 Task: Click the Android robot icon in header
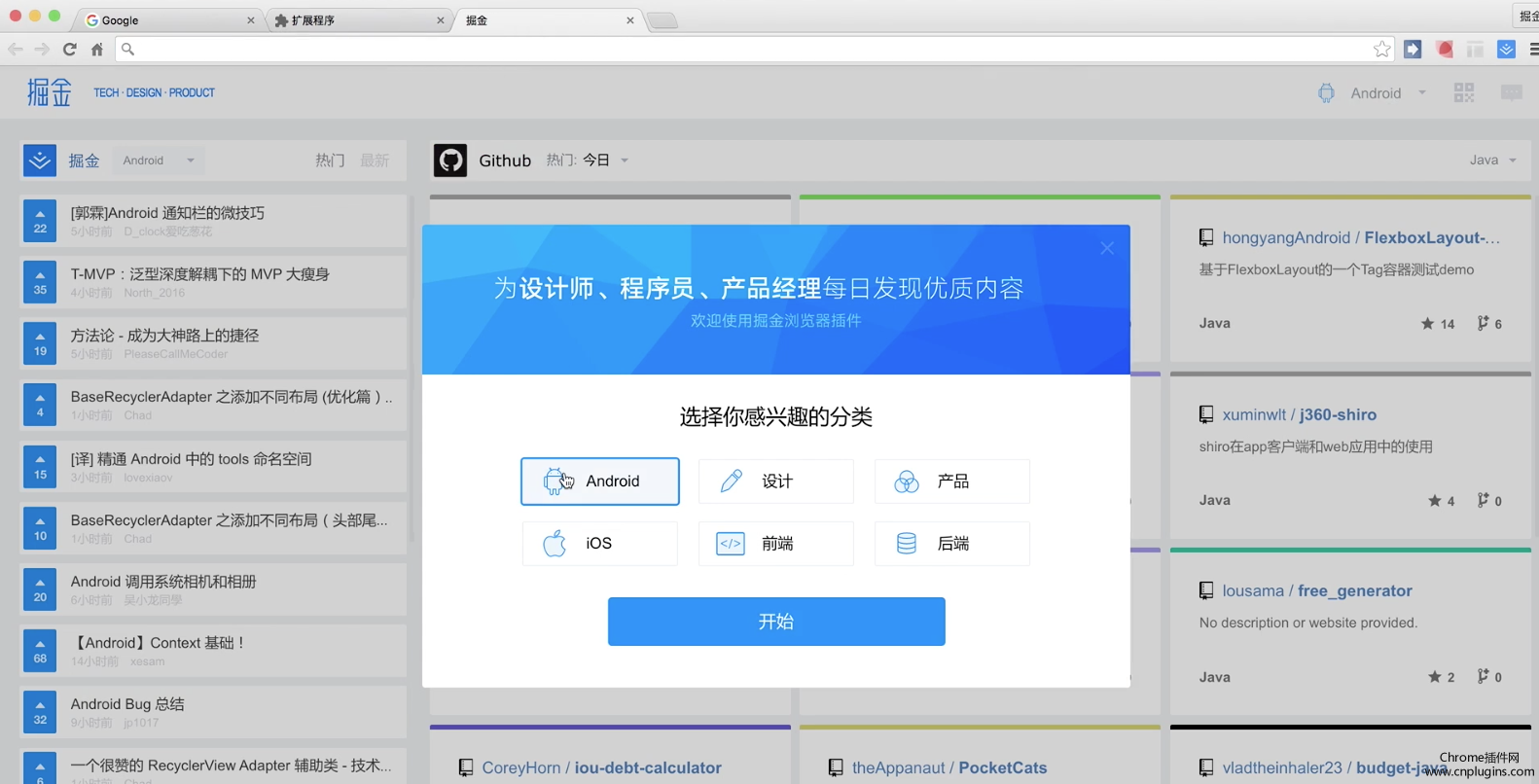point(1326,93)
